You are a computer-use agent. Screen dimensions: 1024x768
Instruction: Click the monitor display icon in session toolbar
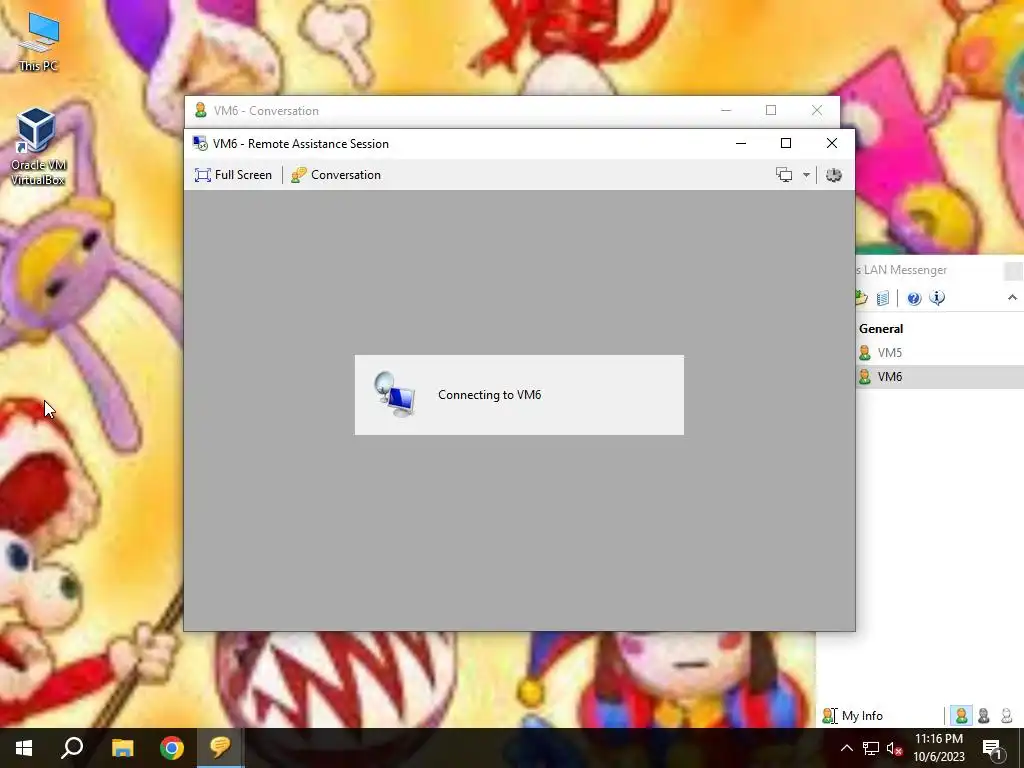click(784, 175)
